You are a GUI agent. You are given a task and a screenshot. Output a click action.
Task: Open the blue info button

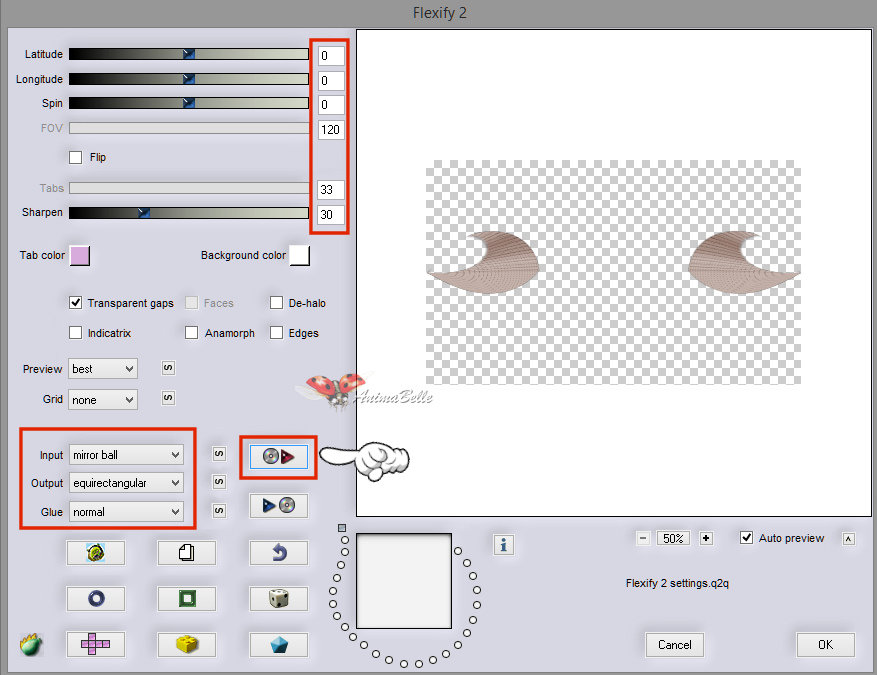(x=503, y=545)
